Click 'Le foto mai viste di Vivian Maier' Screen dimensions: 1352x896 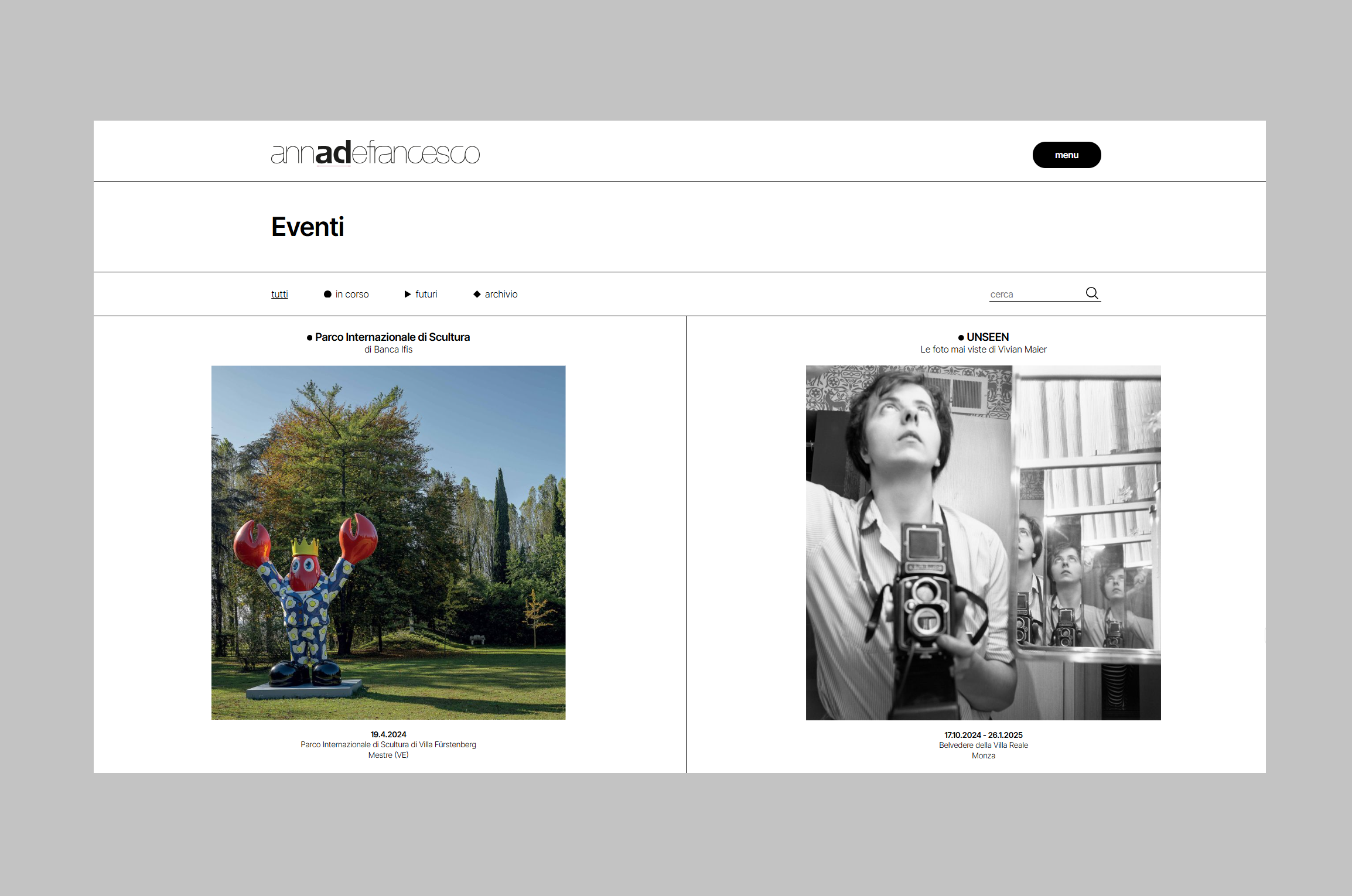[x=984, y=350]
